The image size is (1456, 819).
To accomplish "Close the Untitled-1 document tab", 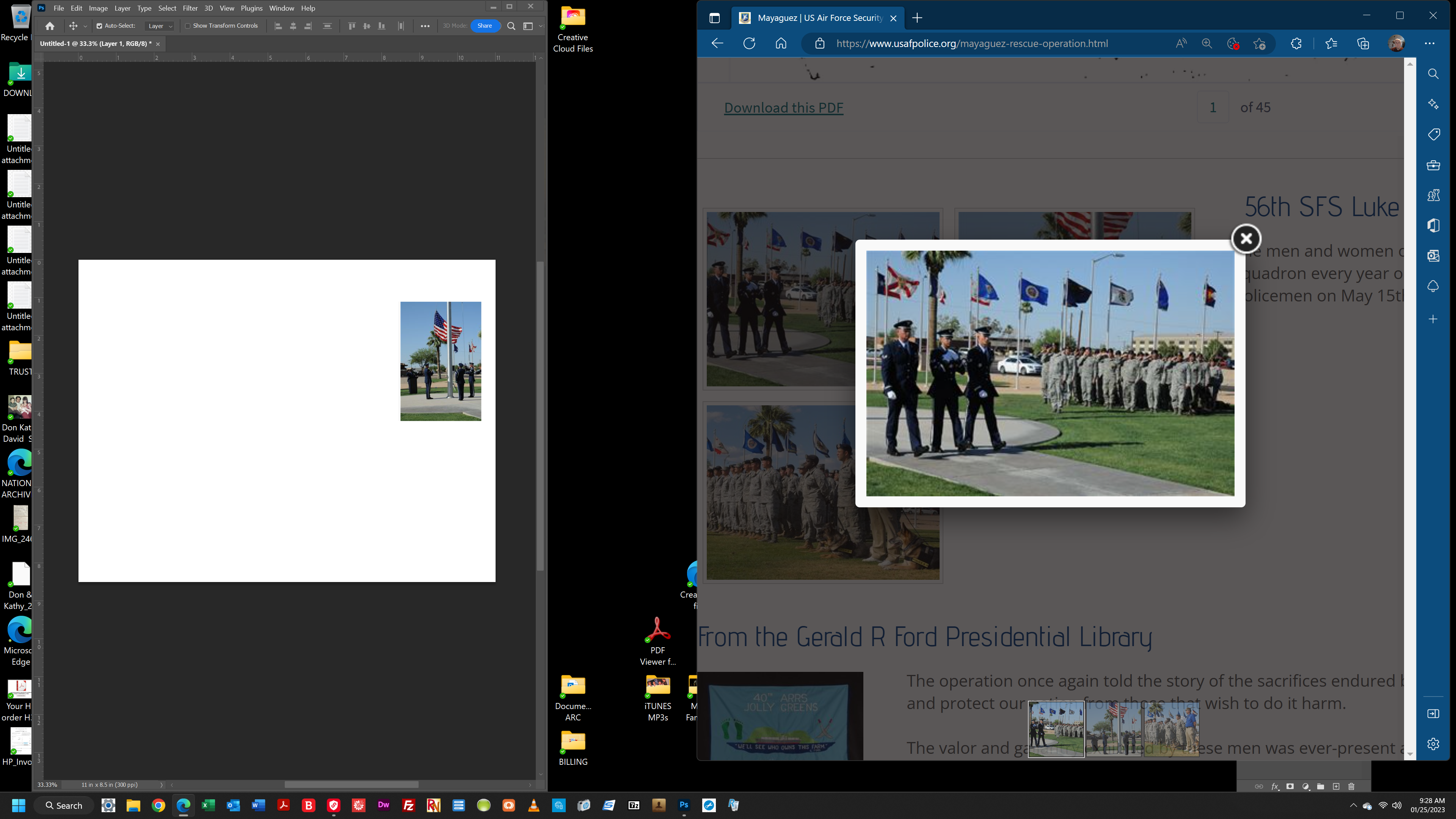I will click(158, 44).
